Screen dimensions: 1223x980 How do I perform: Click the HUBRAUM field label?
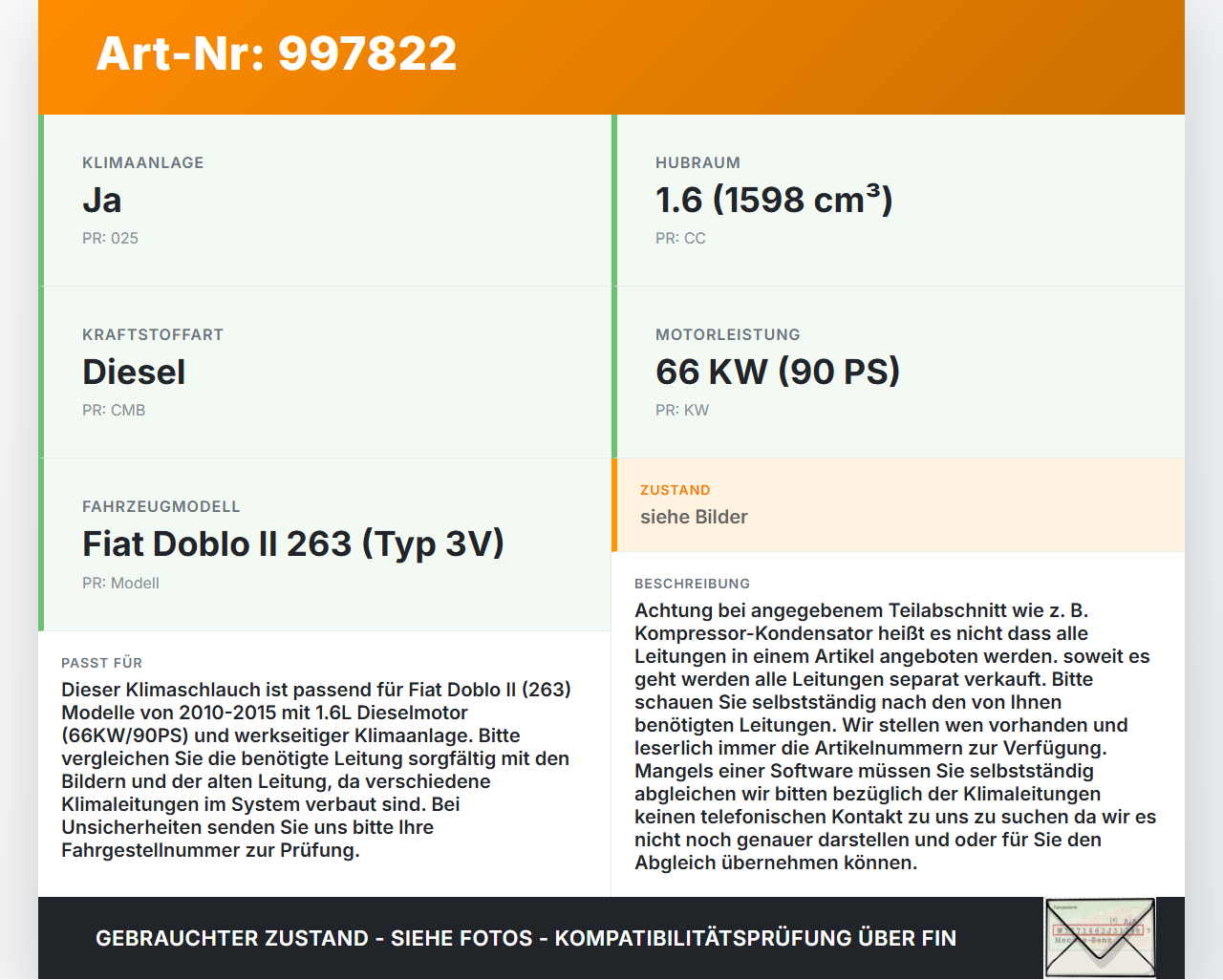click(698, 162)
